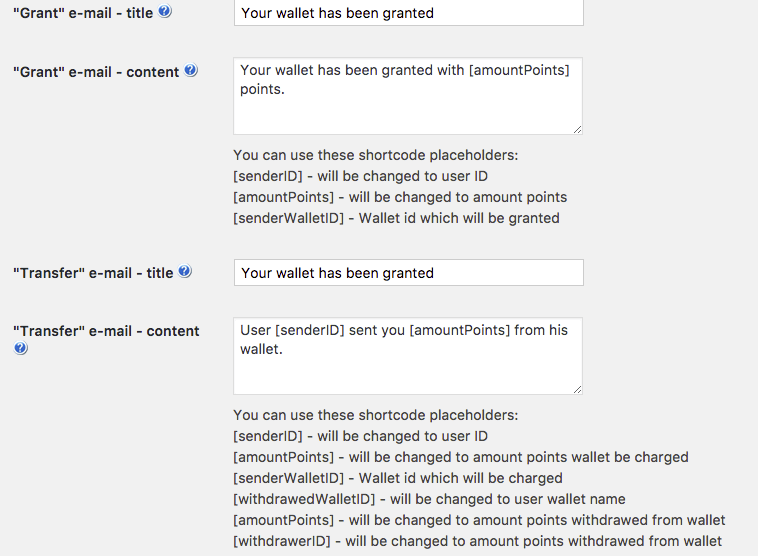758x556 pixels.
Task: Click the "Transfer" e-mail - title label
Action: coord(93,273)
